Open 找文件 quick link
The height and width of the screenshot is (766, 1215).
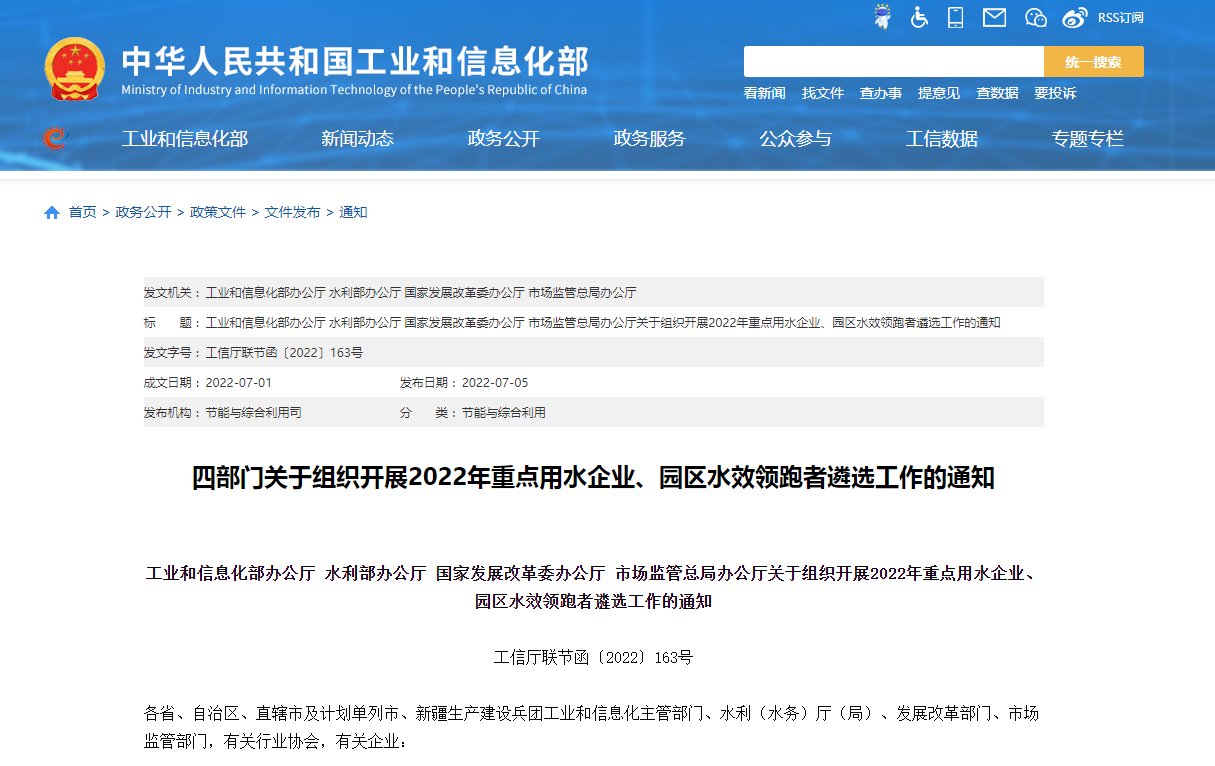823,93
